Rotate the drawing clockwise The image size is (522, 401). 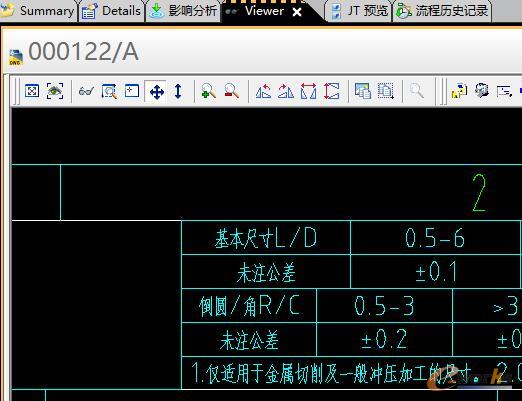point(286,91)
